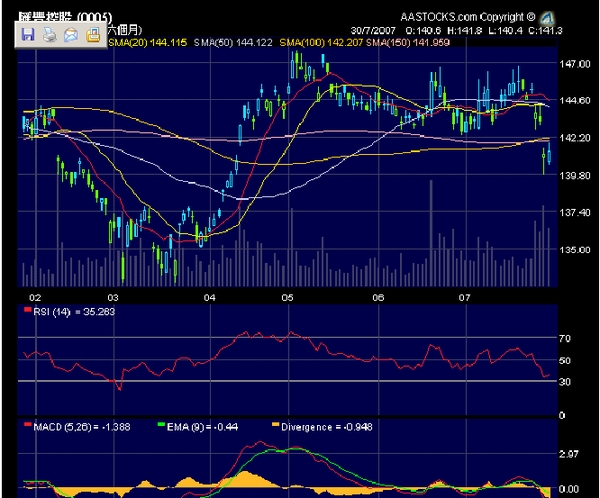Click the RSI 50 level label
600x498 pixels.
(565, 361)
